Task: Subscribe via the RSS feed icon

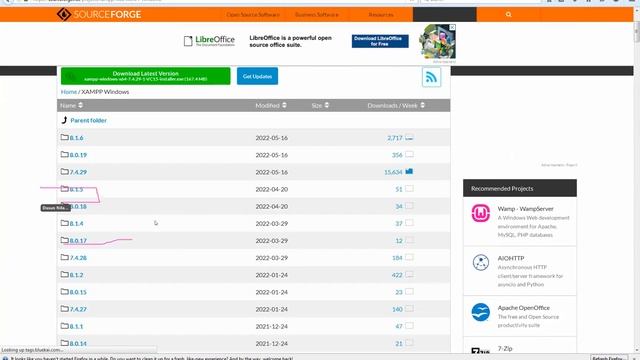Action: pos(431,77)
